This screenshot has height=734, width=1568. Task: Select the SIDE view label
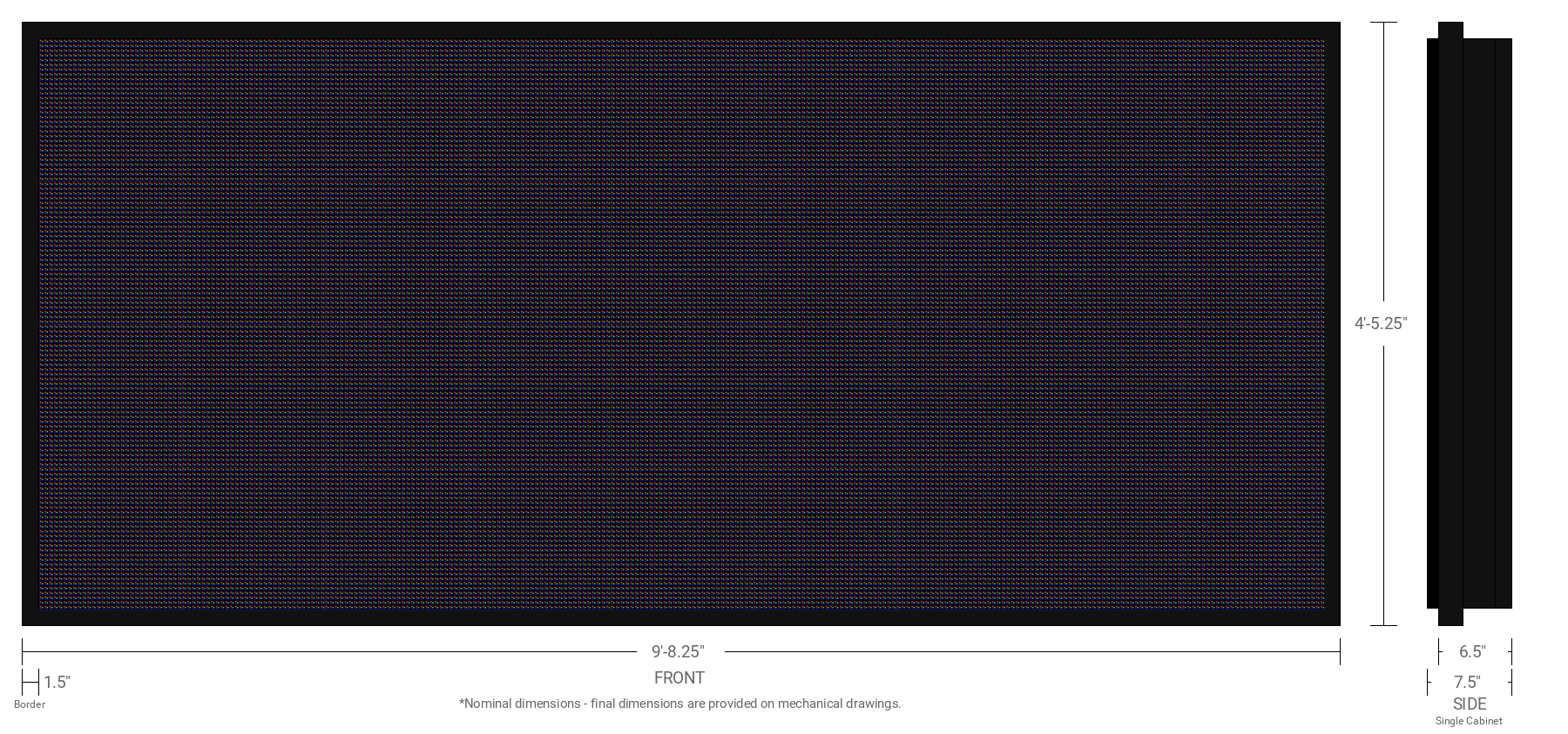click(x=1469, y=704)
